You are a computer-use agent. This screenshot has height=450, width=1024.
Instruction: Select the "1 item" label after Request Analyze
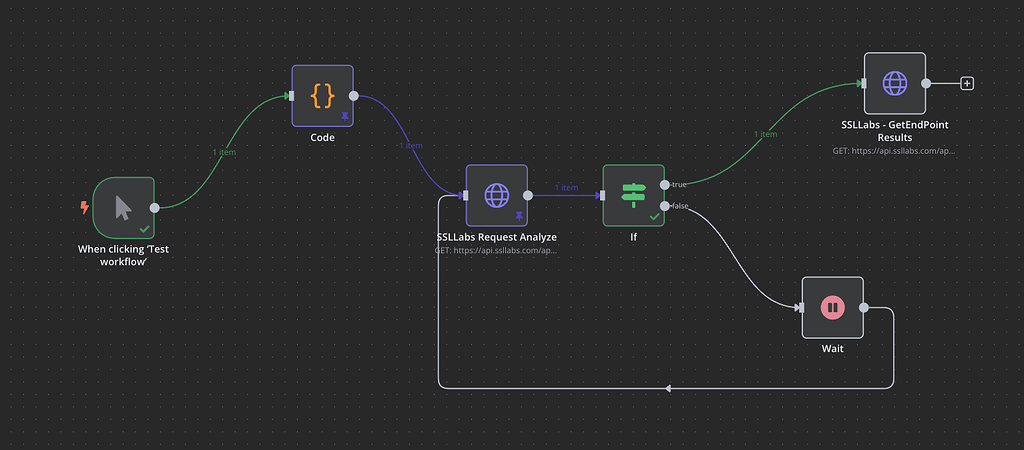pos(566,187)
